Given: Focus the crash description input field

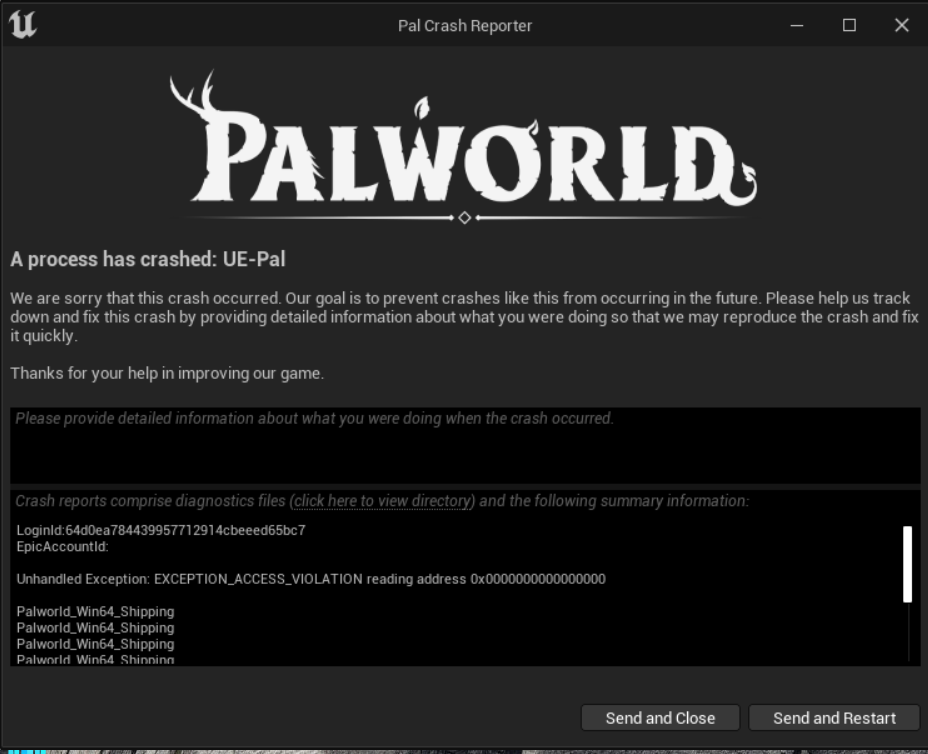Looking at the screenshot, I should click(464, 446).
